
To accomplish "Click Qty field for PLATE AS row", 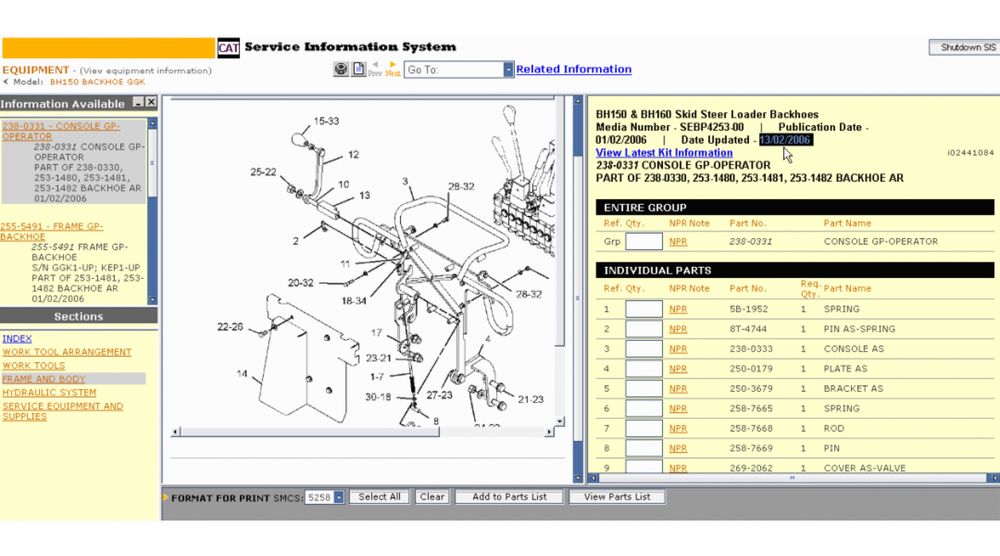I will [x=643, y=369].
